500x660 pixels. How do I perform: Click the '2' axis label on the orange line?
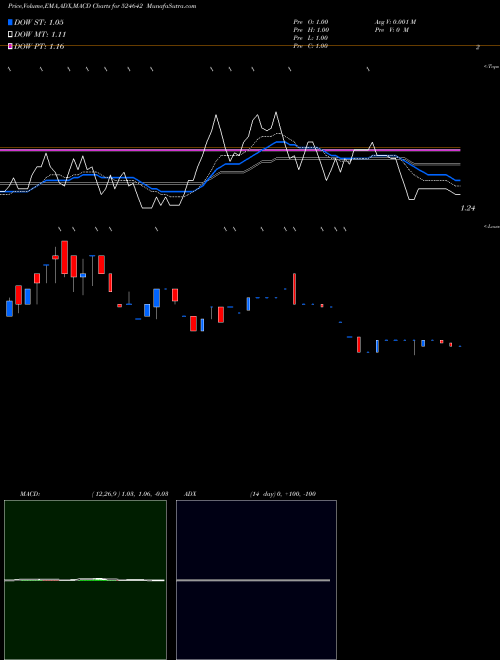[x=477, y=48]
